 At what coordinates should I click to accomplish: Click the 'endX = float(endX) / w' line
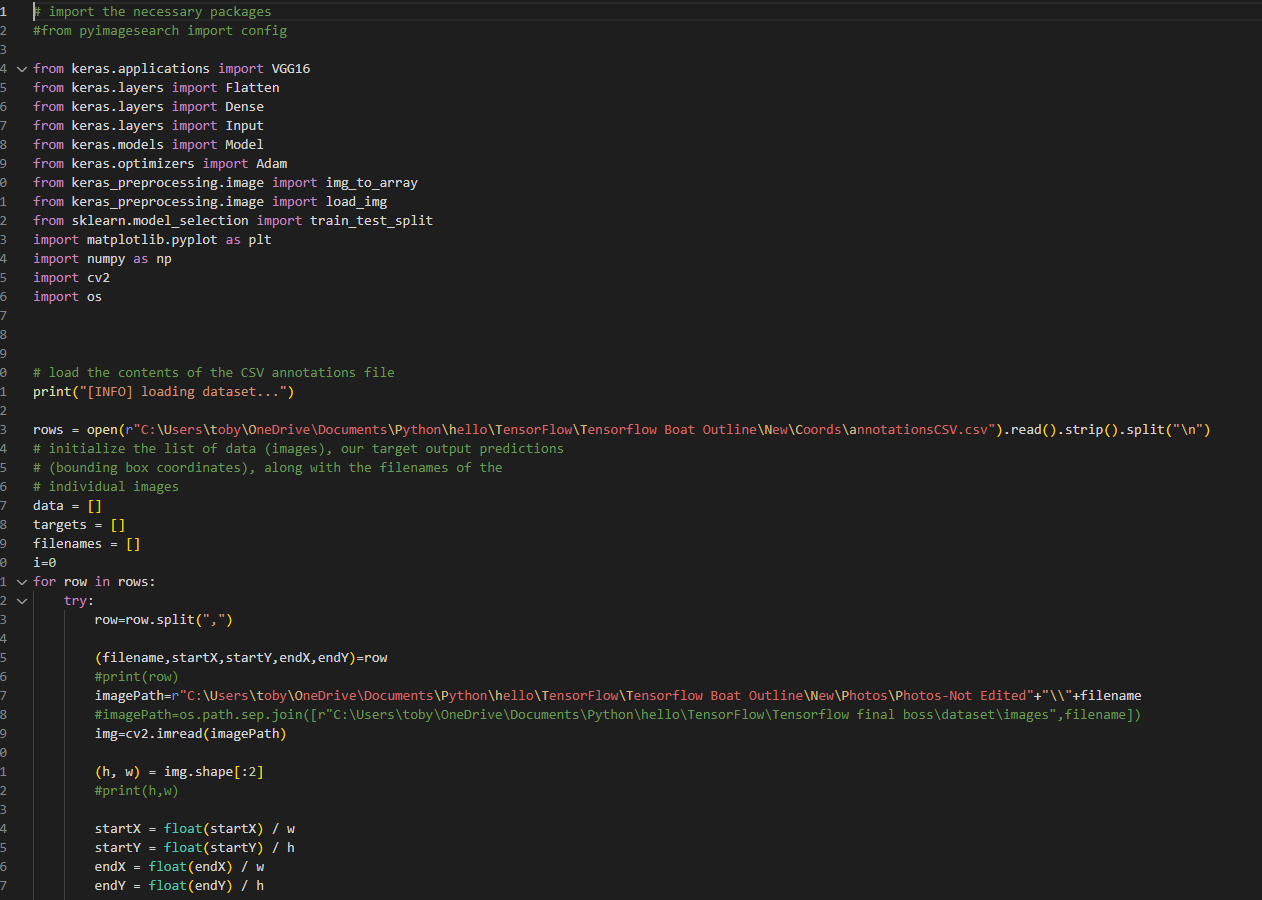(179, 867)
